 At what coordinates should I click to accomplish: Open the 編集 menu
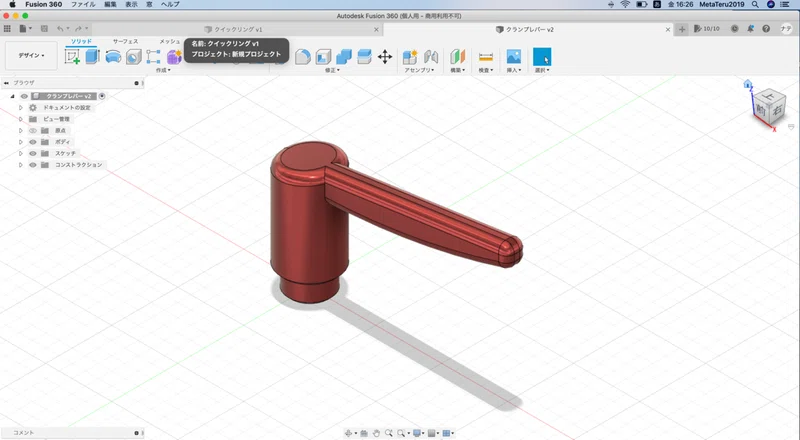[110, 4]
